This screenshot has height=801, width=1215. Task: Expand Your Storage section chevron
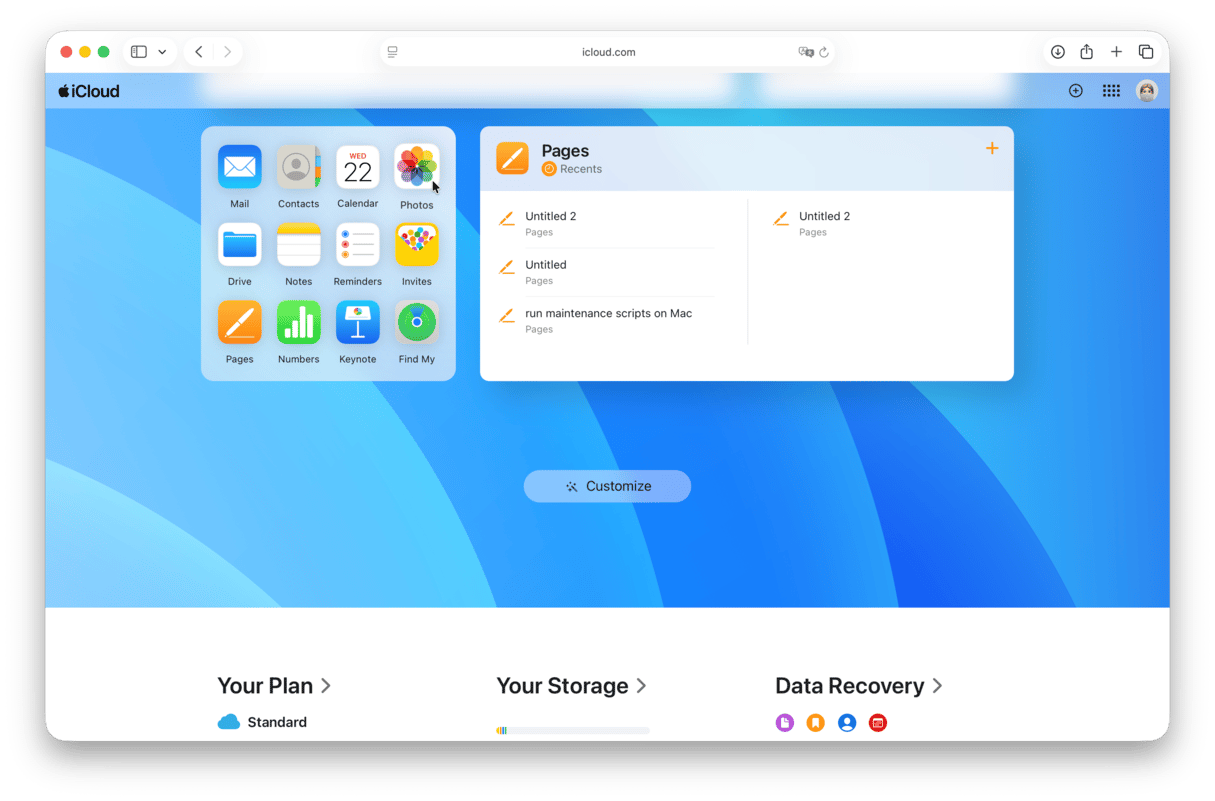click(x=641, y=686)
